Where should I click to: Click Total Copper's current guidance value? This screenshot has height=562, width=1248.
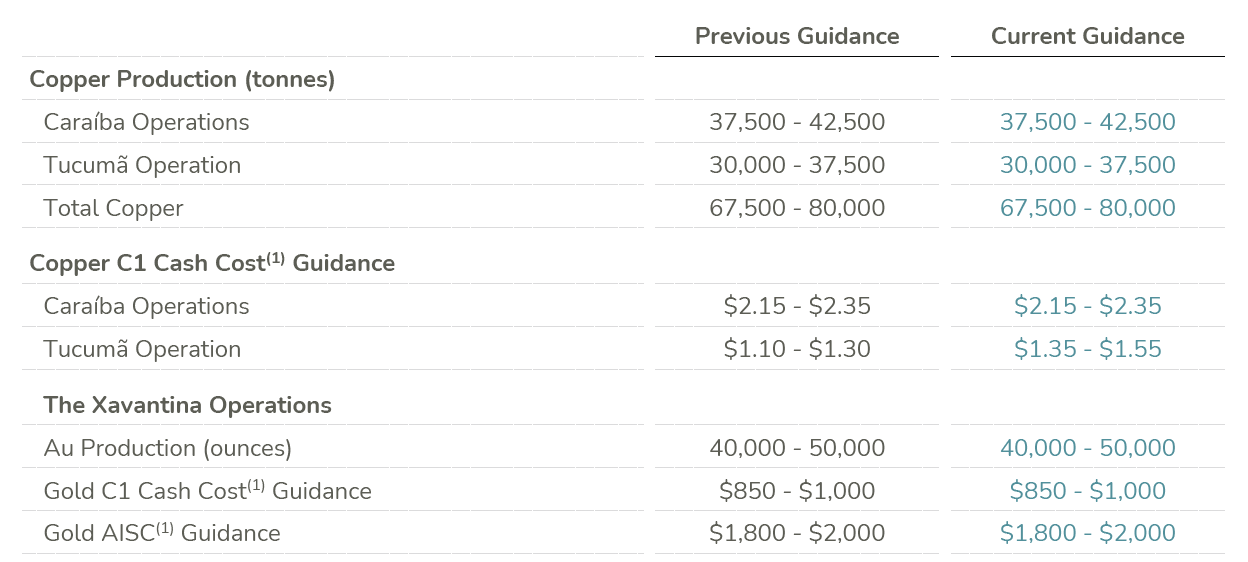click(x=1087, y=209)
